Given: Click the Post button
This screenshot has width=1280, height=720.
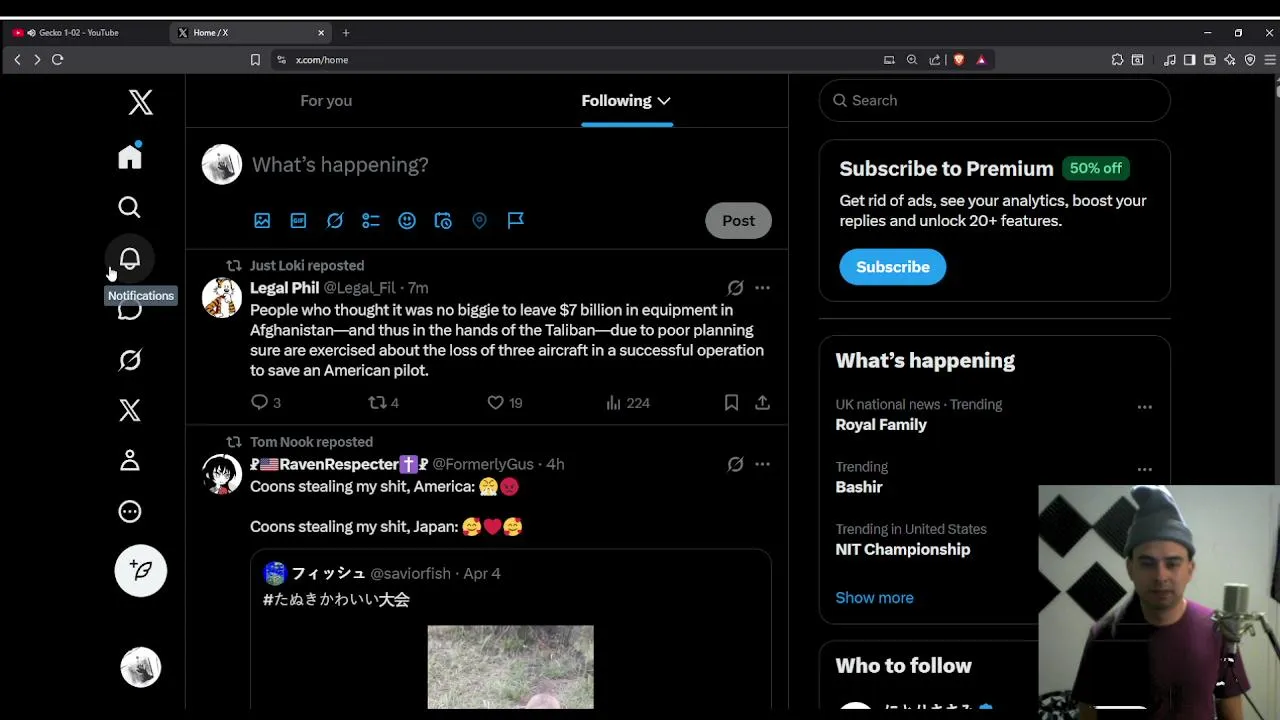Looking at the screenshot, I should [739, 221].
